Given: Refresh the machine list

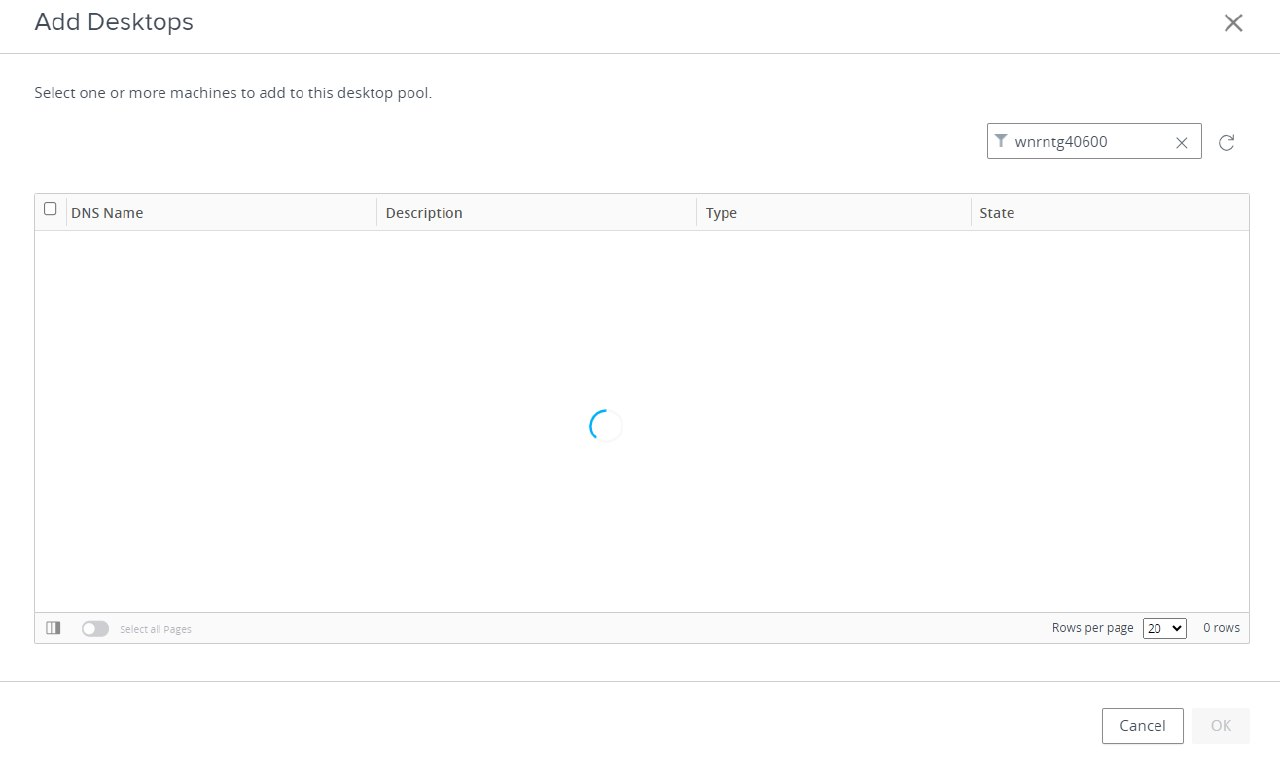Looking at the screenshot, I should click(x=1226, y=143).
